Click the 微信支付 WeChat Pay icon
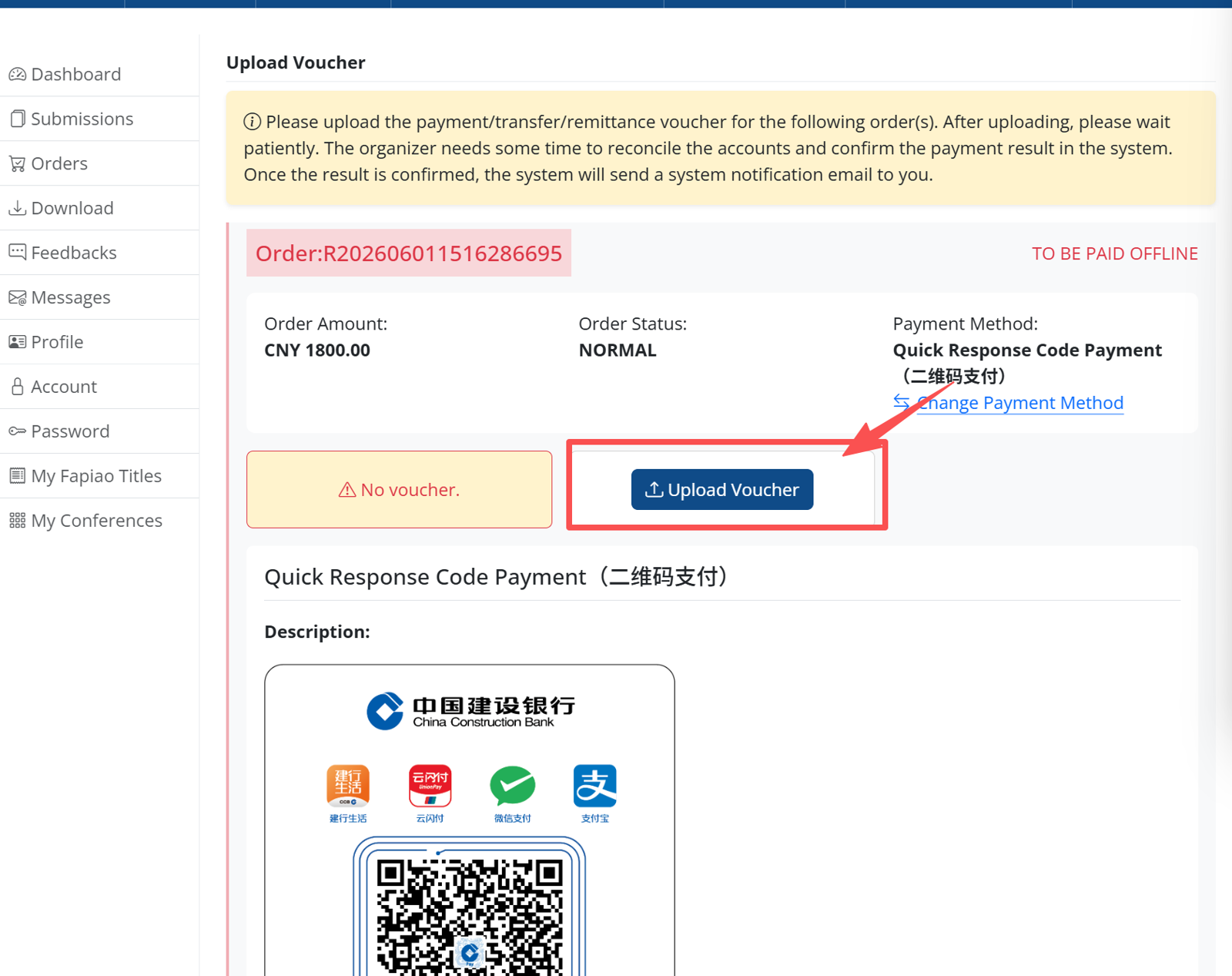 512,786
